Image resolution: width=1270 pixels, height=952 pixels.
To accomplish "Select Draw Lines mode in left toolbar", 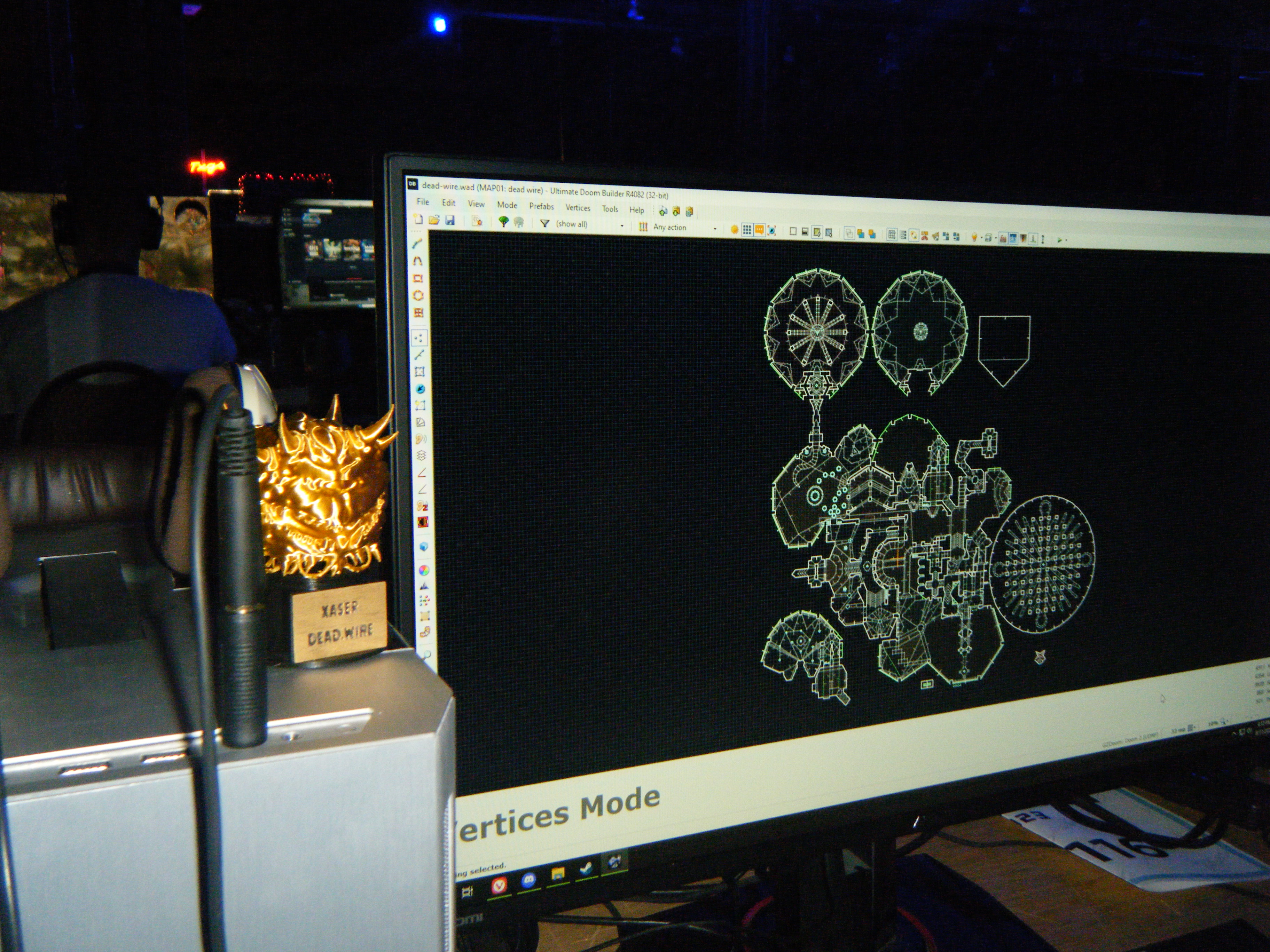I will pyautogui.click(x=417, y=244).
